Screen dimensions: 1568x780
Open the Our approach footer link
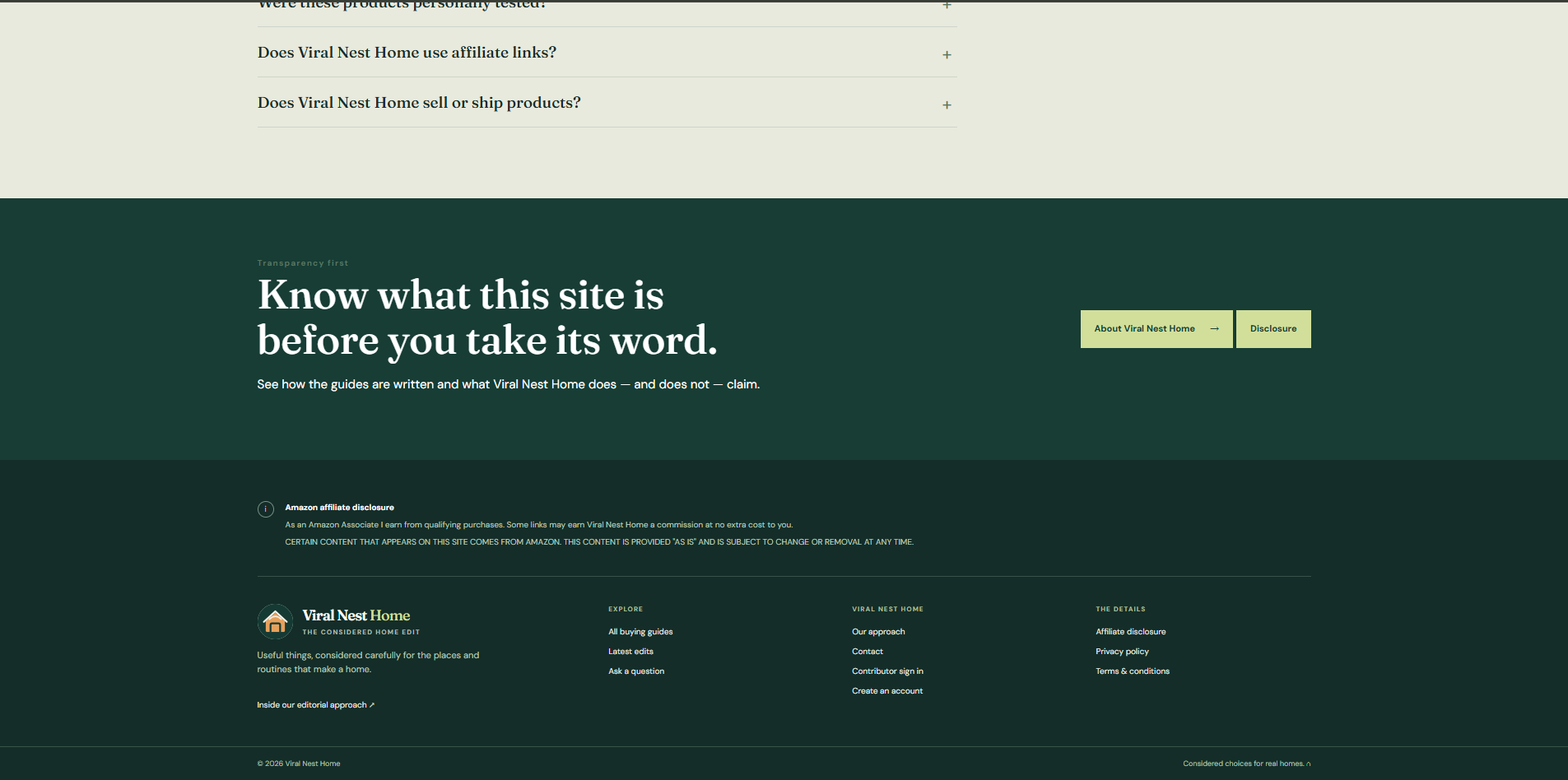pyautogui.click(x=878, y=632)
